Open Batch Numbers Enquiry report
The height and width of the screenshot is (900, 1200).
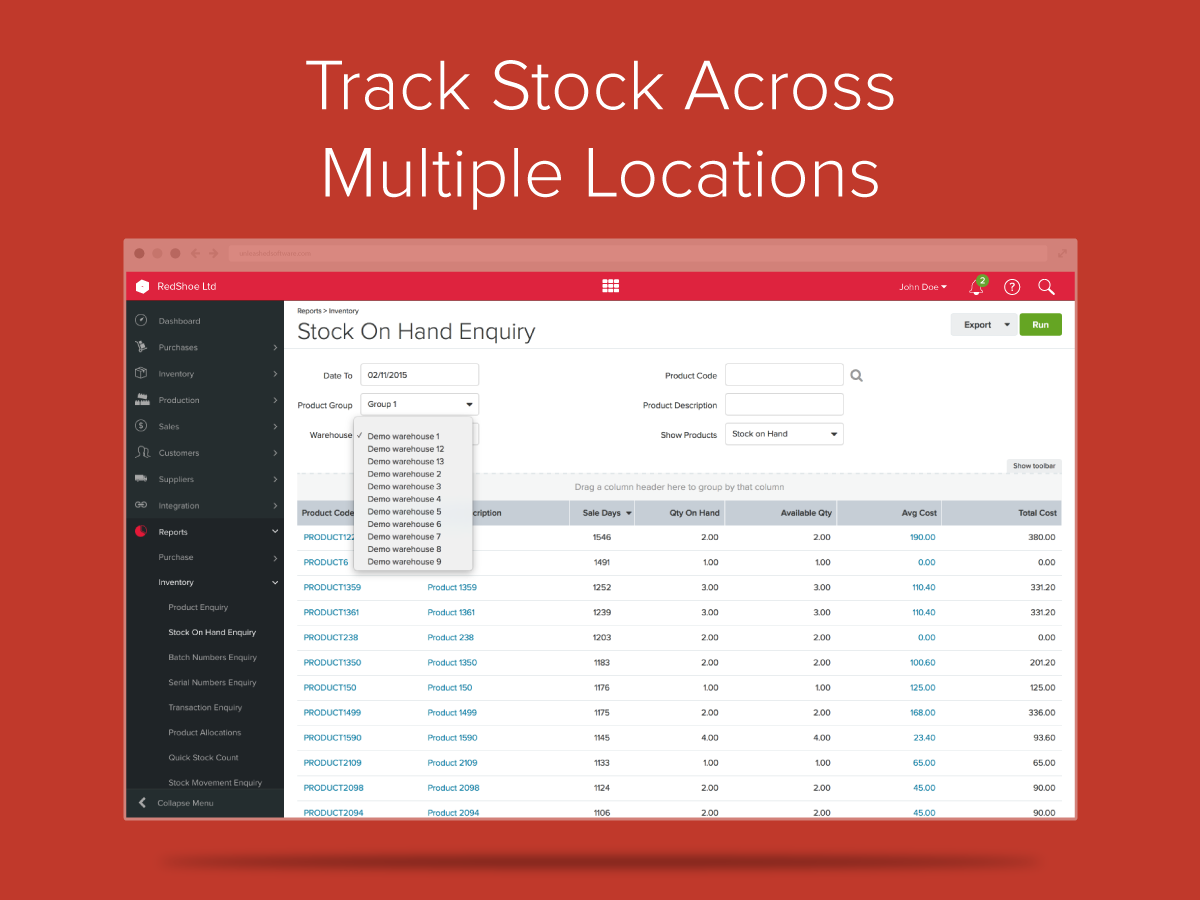click(x=212, y=657)
